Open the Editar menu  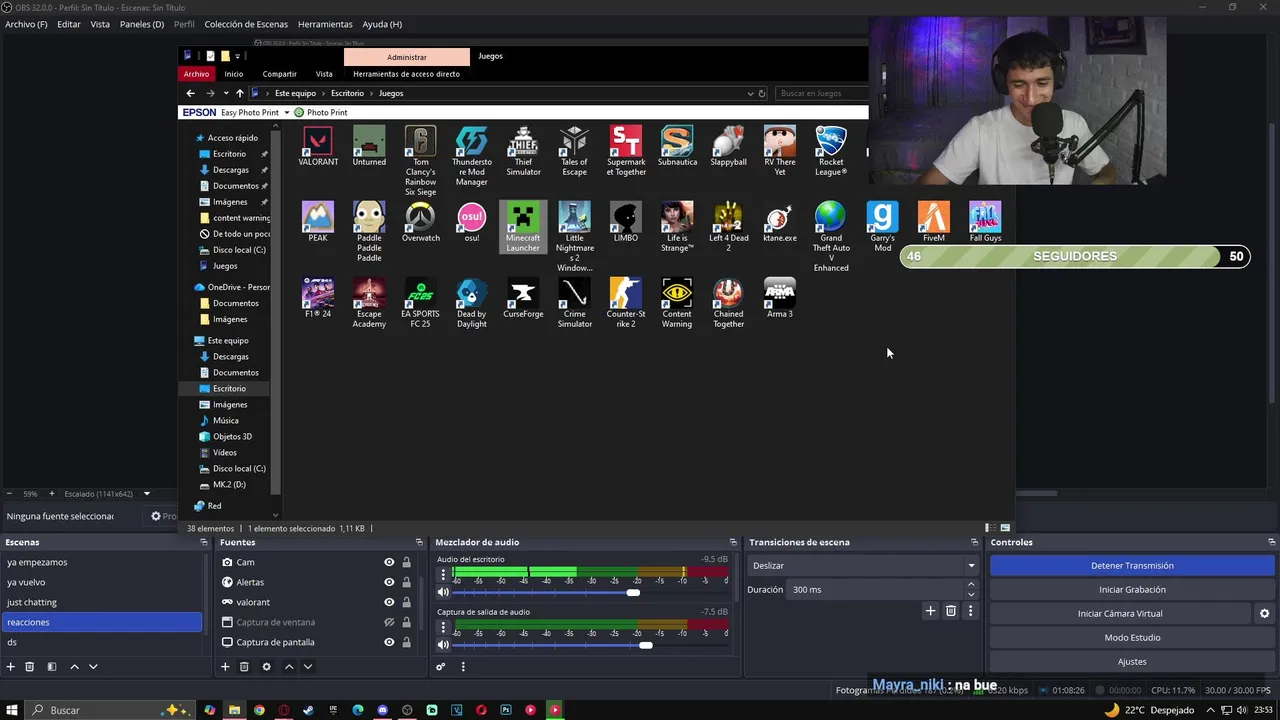coord(69,24)
